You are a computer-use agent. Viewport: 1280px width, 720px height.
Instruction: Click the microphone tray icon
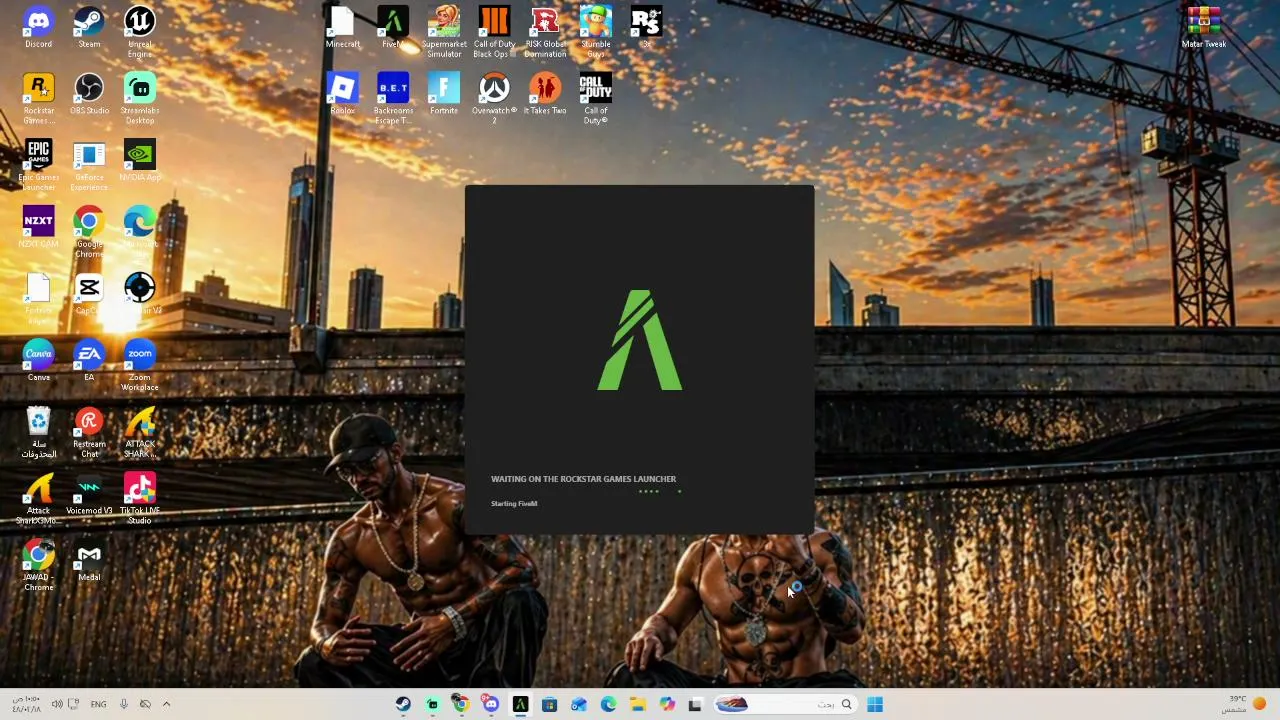pos(124,704)
